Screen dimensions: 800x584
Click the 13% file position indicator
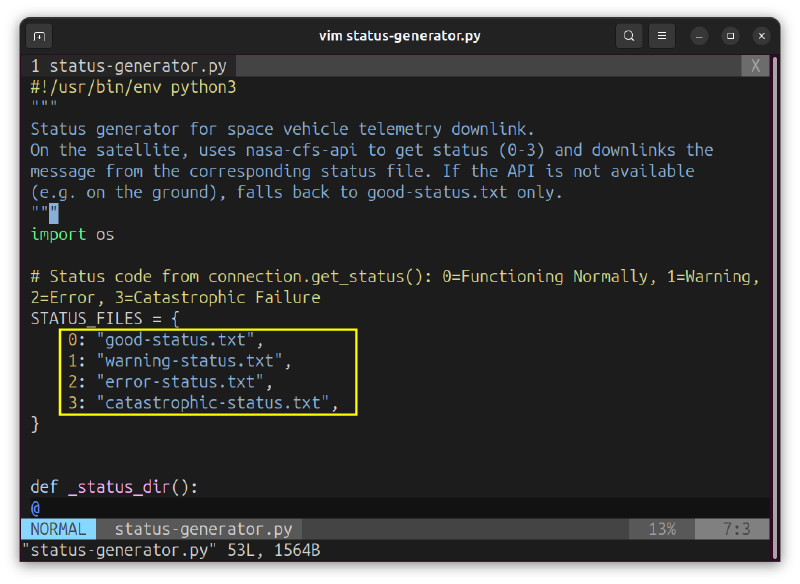click(x=662, y=529)
